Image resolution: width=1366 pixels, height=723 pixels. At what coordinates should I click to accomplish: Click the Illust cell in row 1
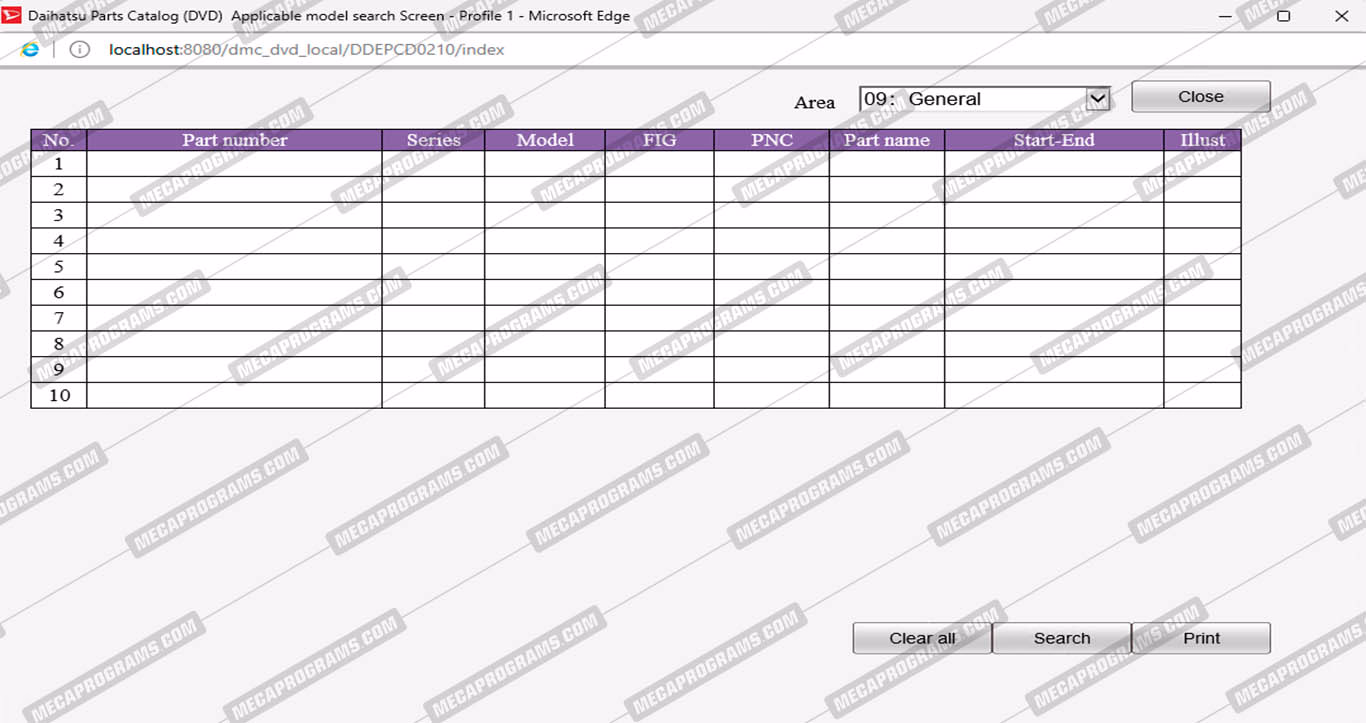pos(1202,164)
